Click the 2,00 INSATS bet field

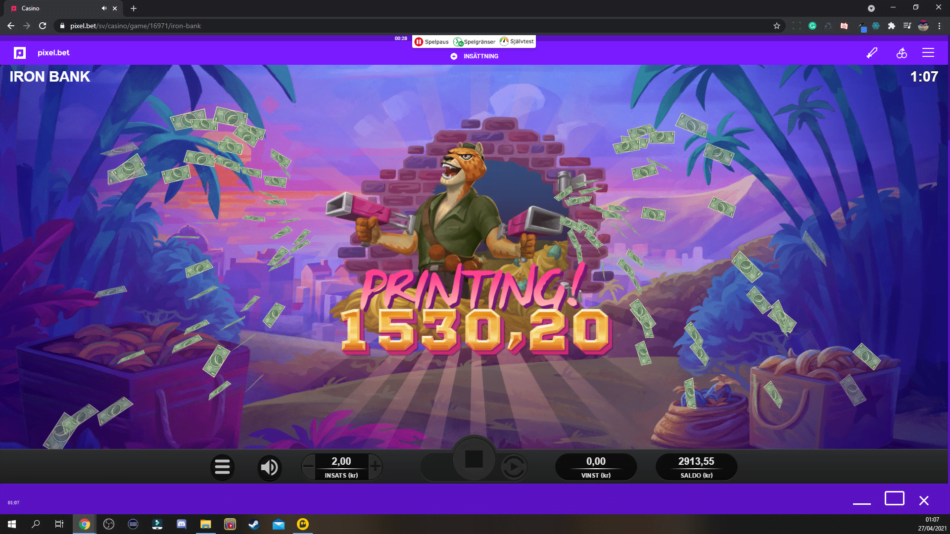tap(341, 467)
